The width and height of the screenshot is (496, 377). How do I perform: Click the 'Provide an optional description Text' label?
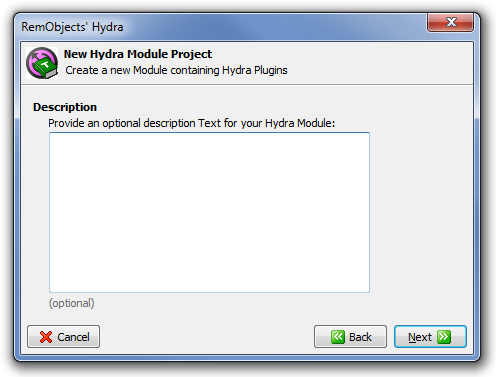coord(192,123)
